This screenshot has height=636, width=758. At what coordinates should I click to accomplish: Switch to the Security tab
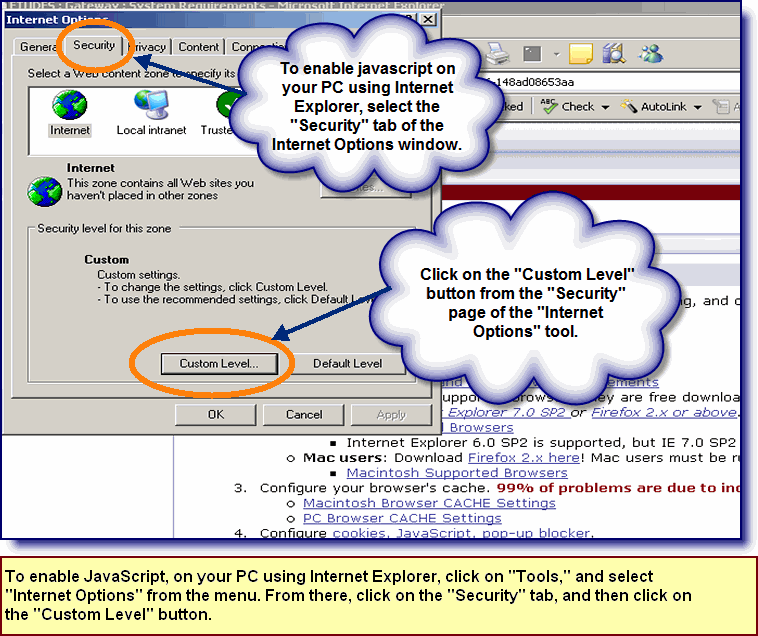94,45
